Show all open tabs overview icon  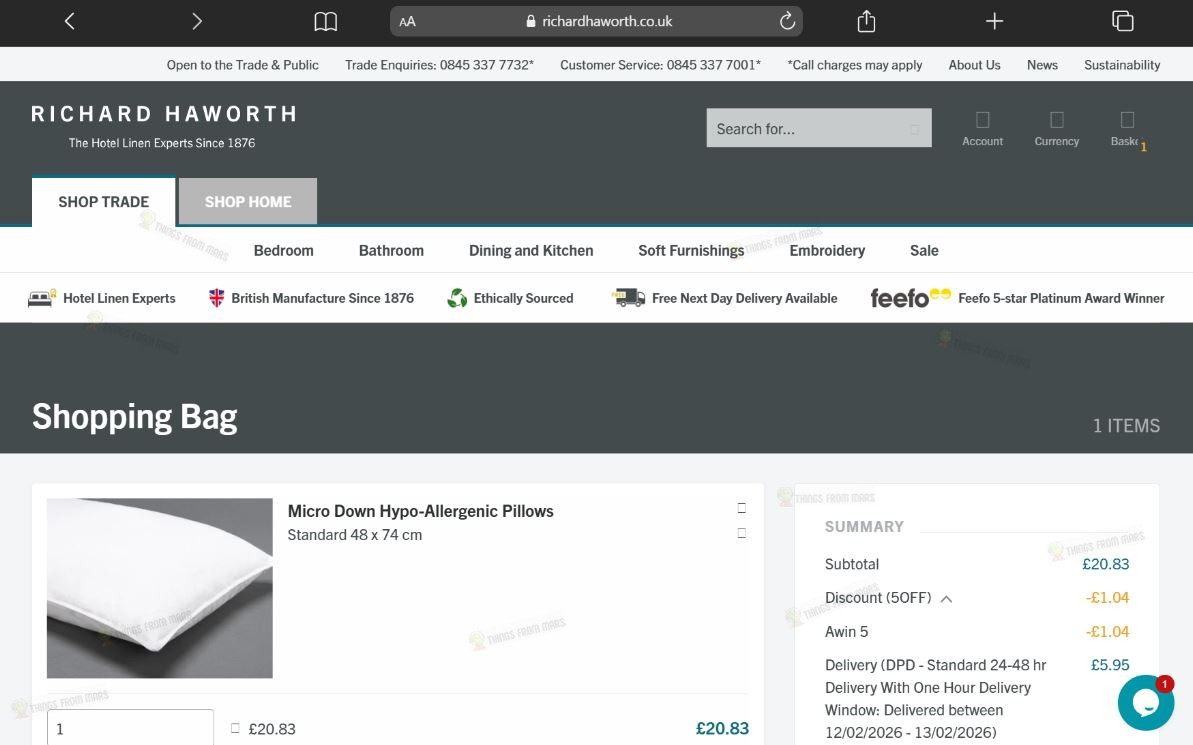coord(1122,21)
